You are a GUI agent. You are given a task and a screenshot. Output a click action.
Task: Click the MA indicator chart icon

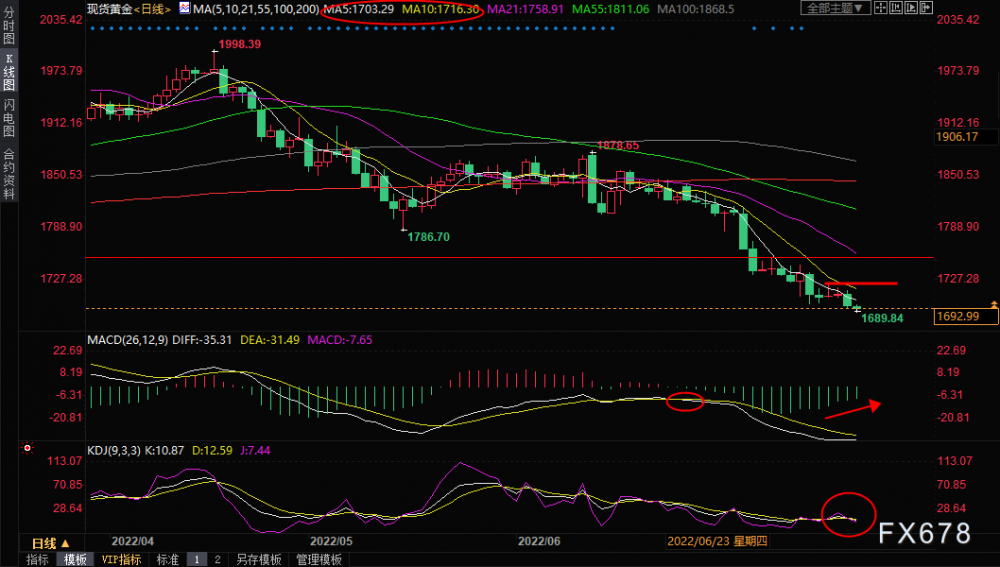[x=184, y=8]
